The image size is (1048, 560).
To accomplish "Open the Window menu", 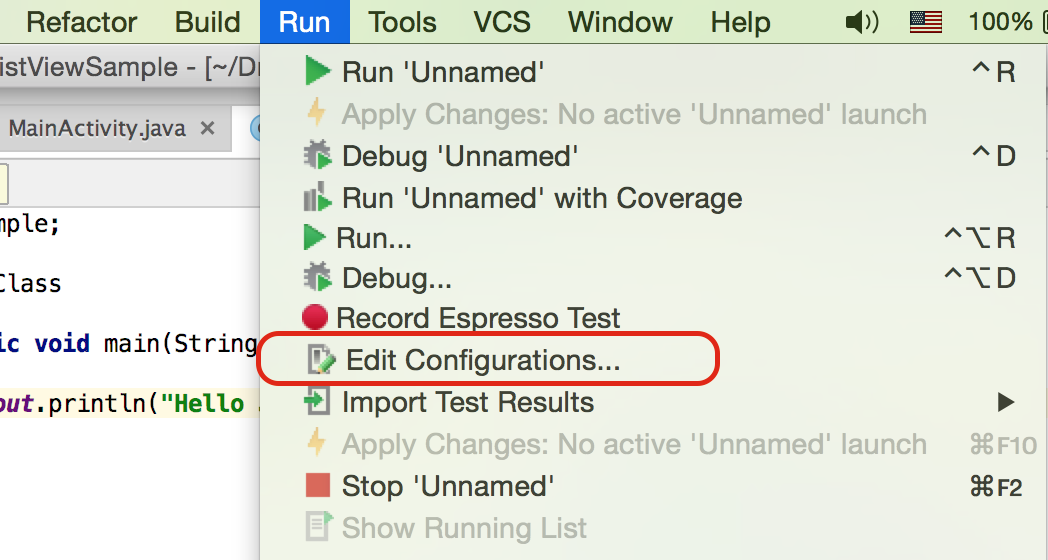I will coord(620,22).
